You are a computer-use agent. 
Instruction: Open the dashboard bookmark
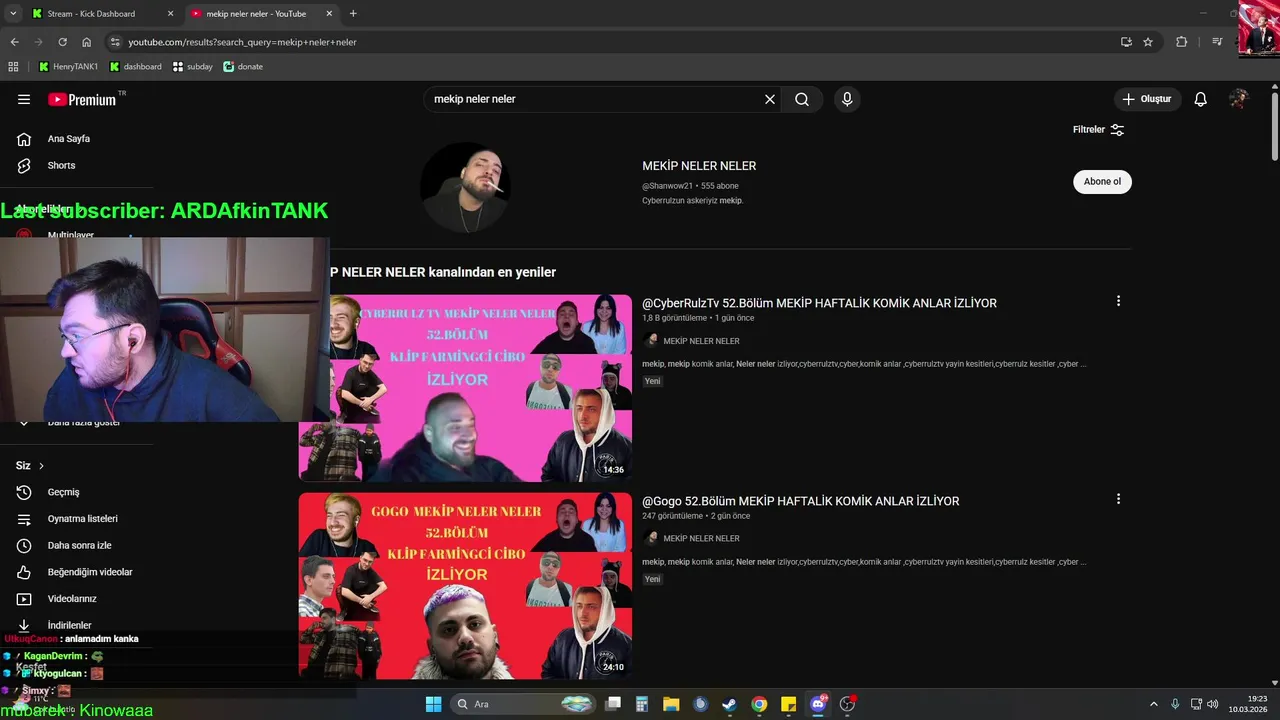coord(136,66)
